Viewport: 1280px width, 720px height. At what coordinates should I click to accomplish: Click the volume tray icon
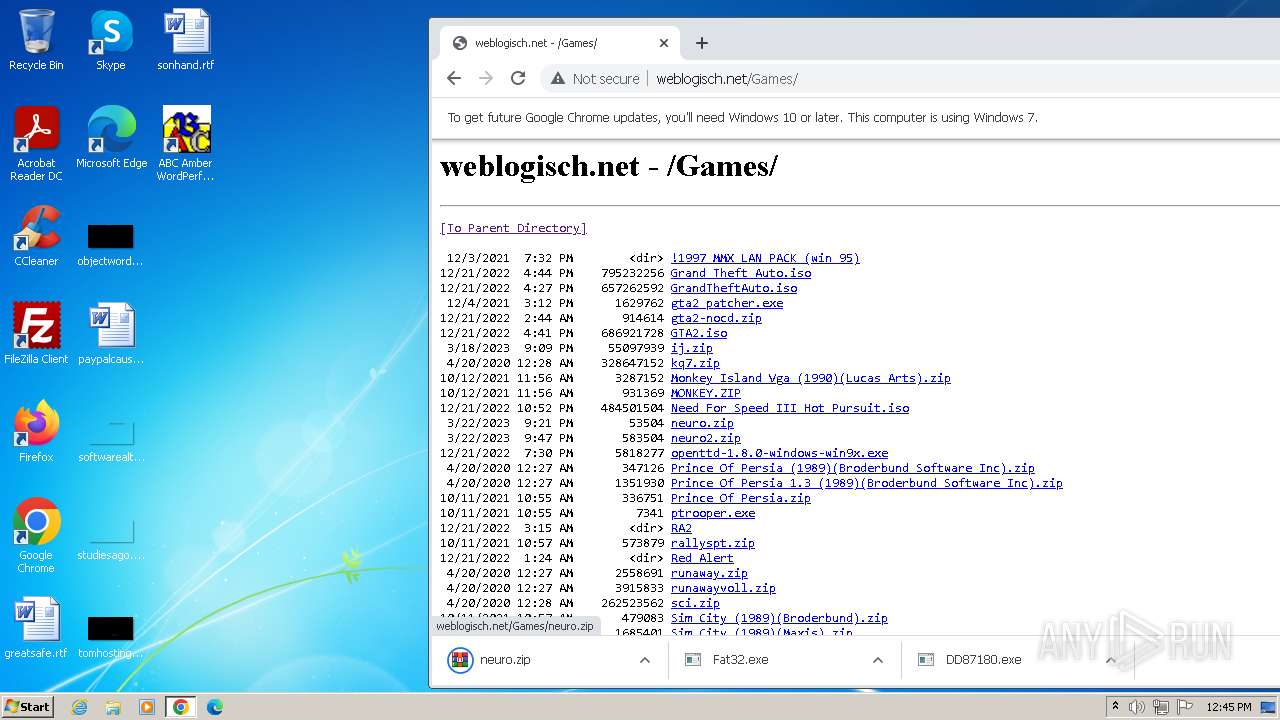[x=1137, y=707]
